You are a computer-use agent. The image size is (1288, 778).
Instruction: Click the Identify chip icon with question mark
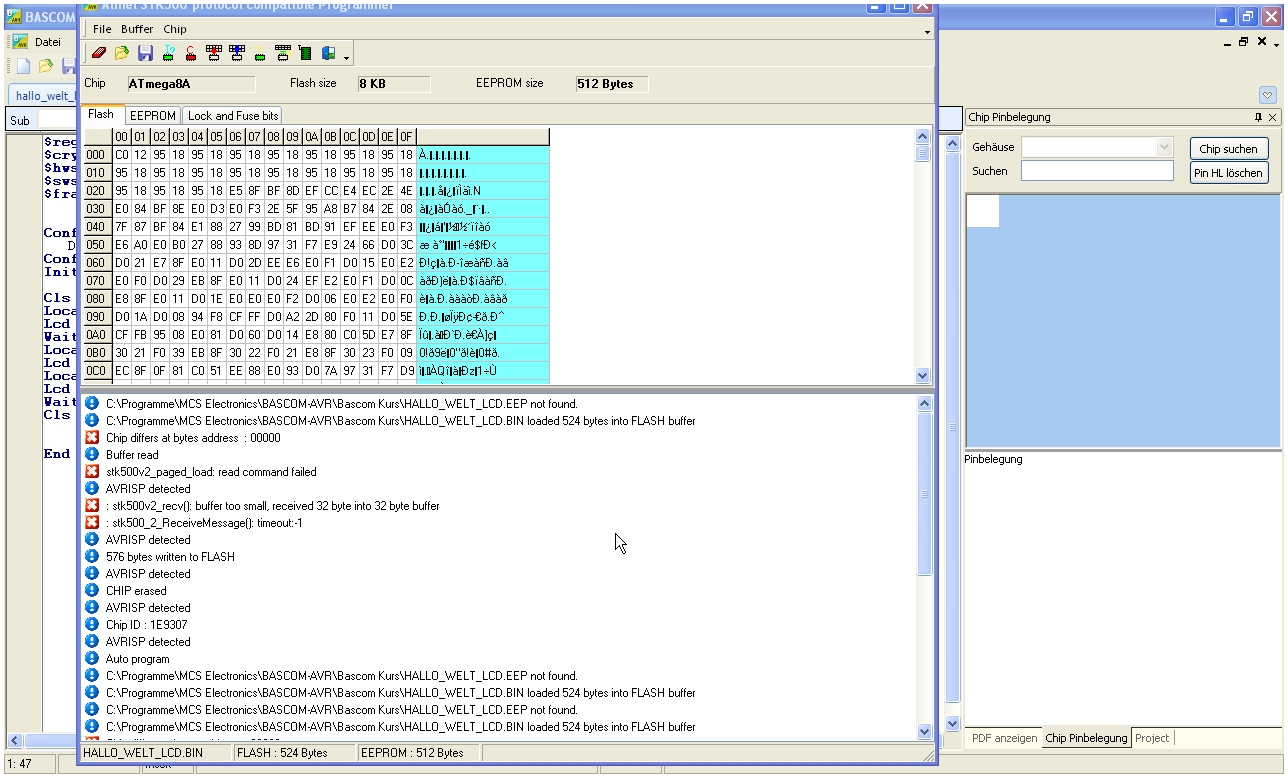tap(168, 53)
